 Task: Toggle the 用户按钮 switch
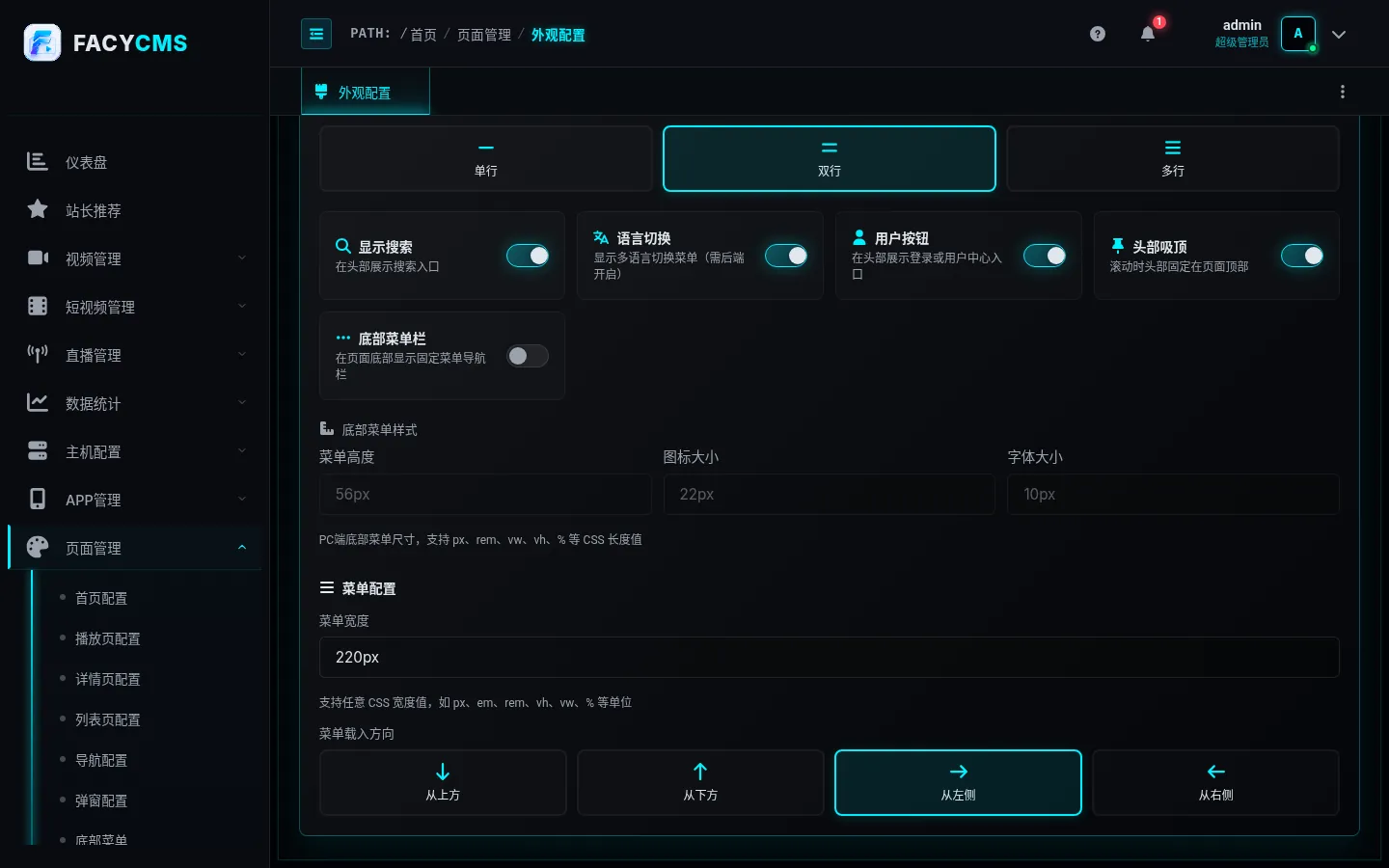(1045, 256)
